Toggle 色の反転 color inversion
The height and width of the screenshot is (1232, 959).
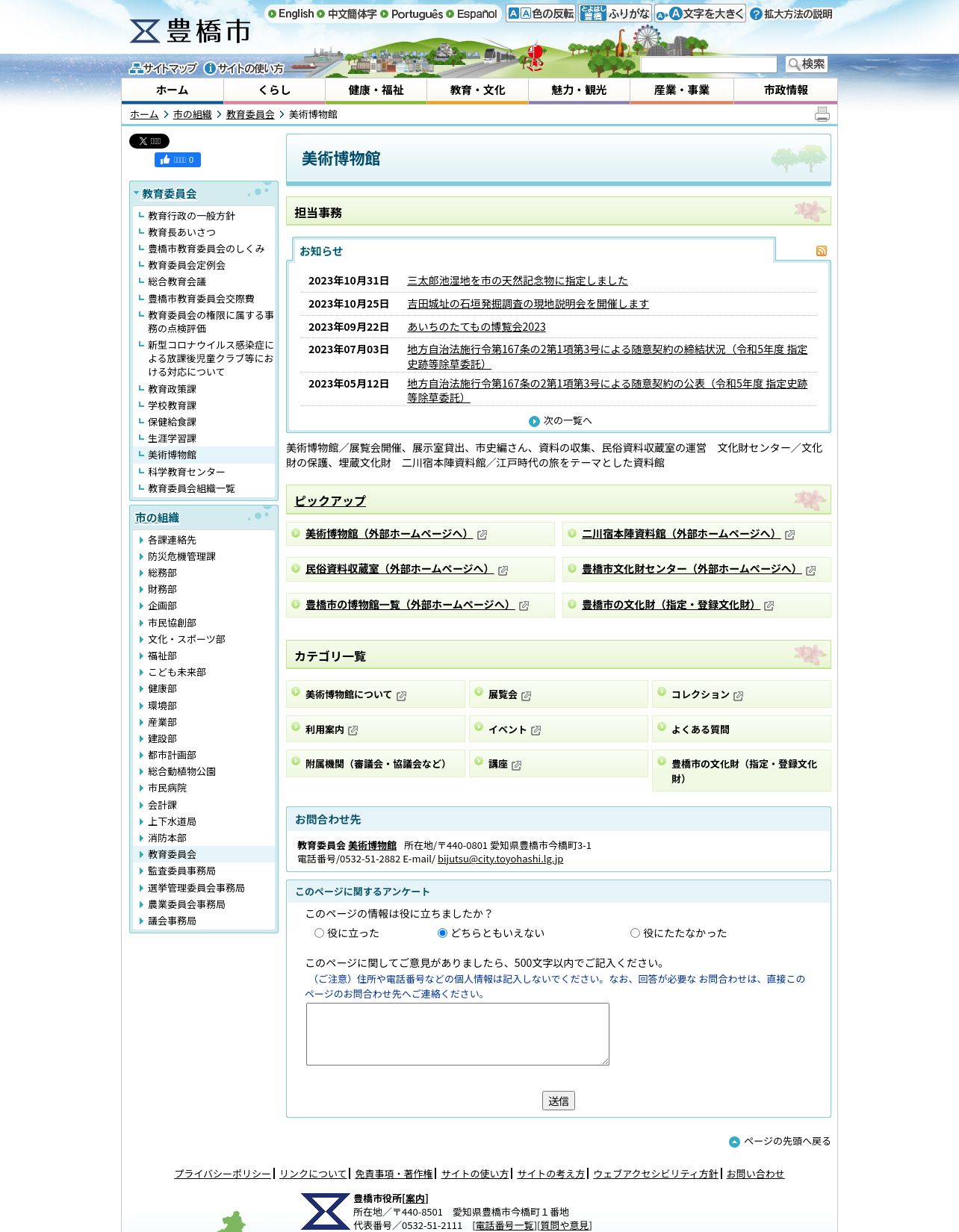coord(541,13)
